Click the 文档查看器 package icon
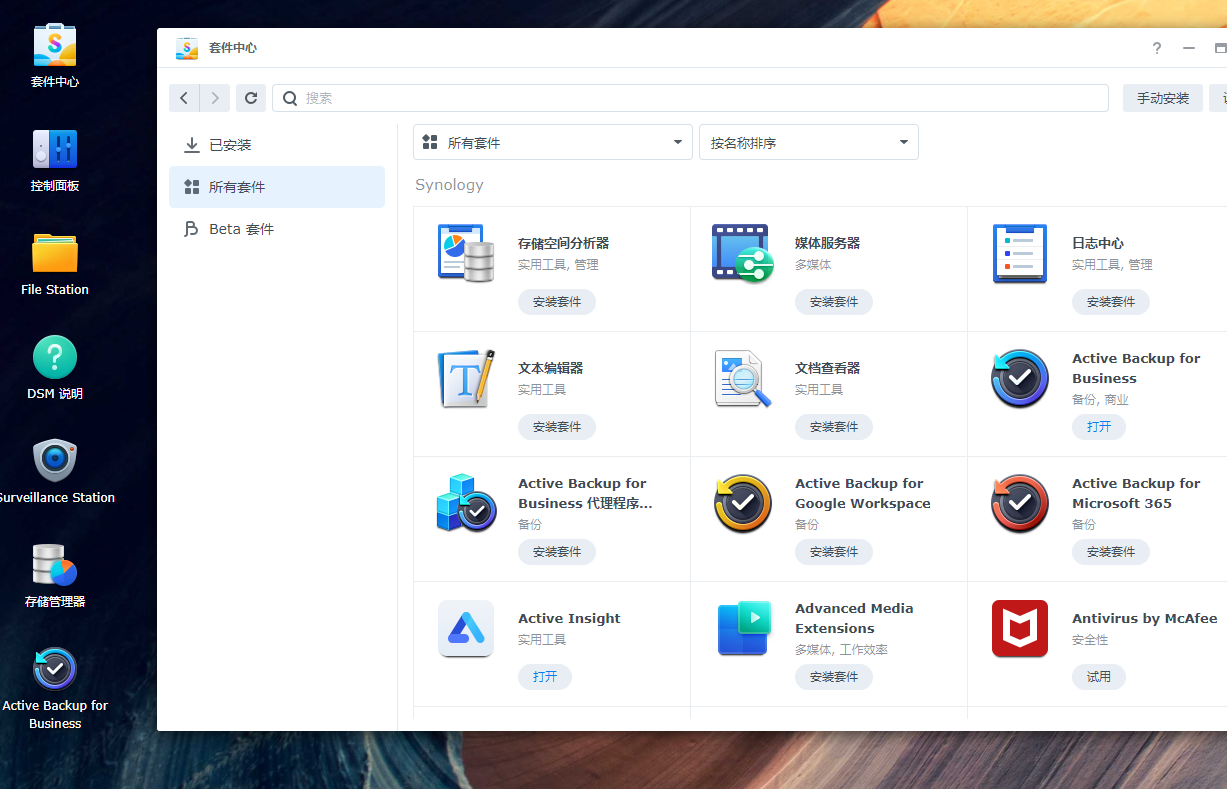This screenshot has height=789, width=1227. click(x=743, y=378)
